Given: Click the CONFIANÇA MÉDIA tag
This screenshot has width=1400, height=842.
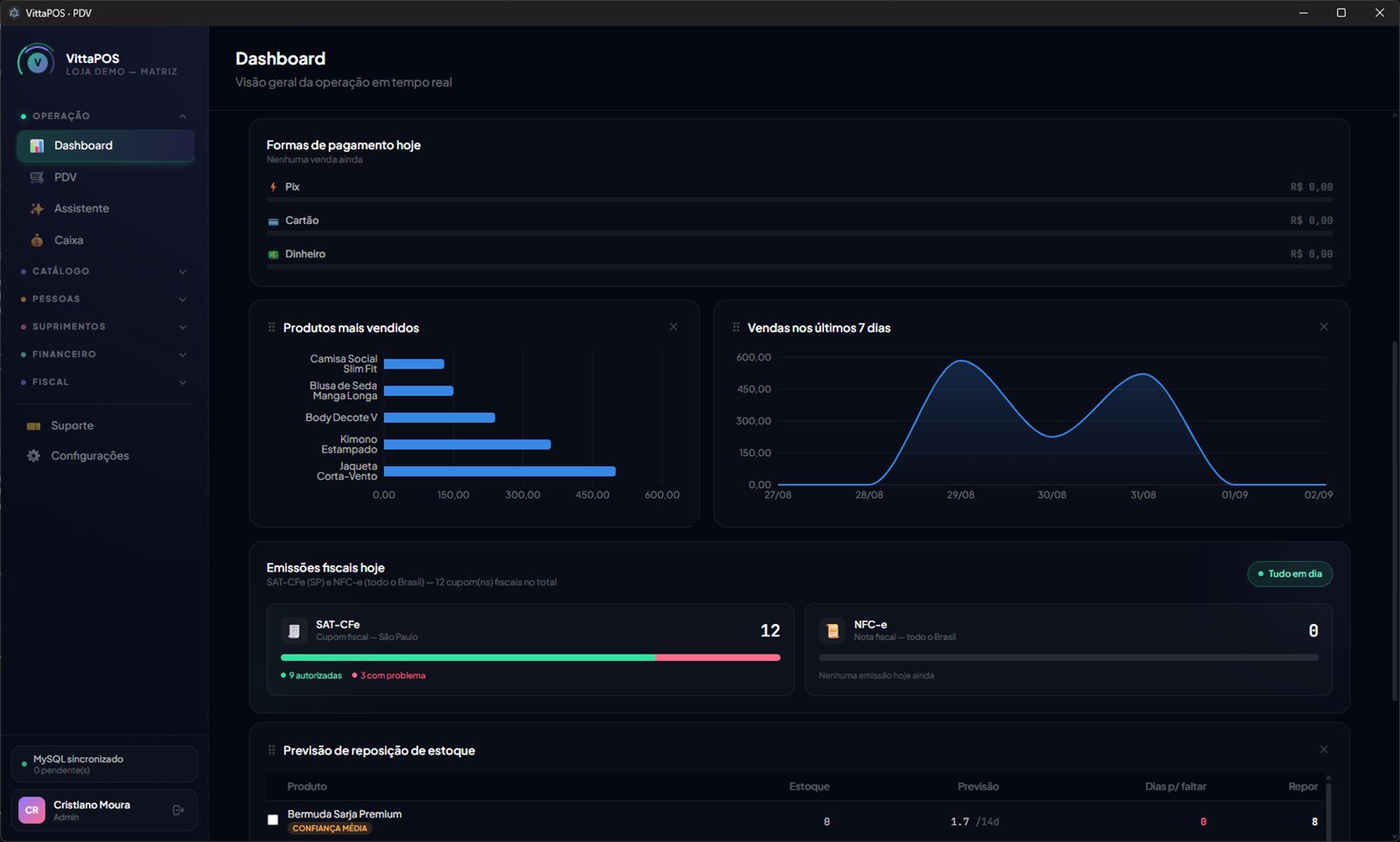Looking at the screenshot, I should click(330, 828).
